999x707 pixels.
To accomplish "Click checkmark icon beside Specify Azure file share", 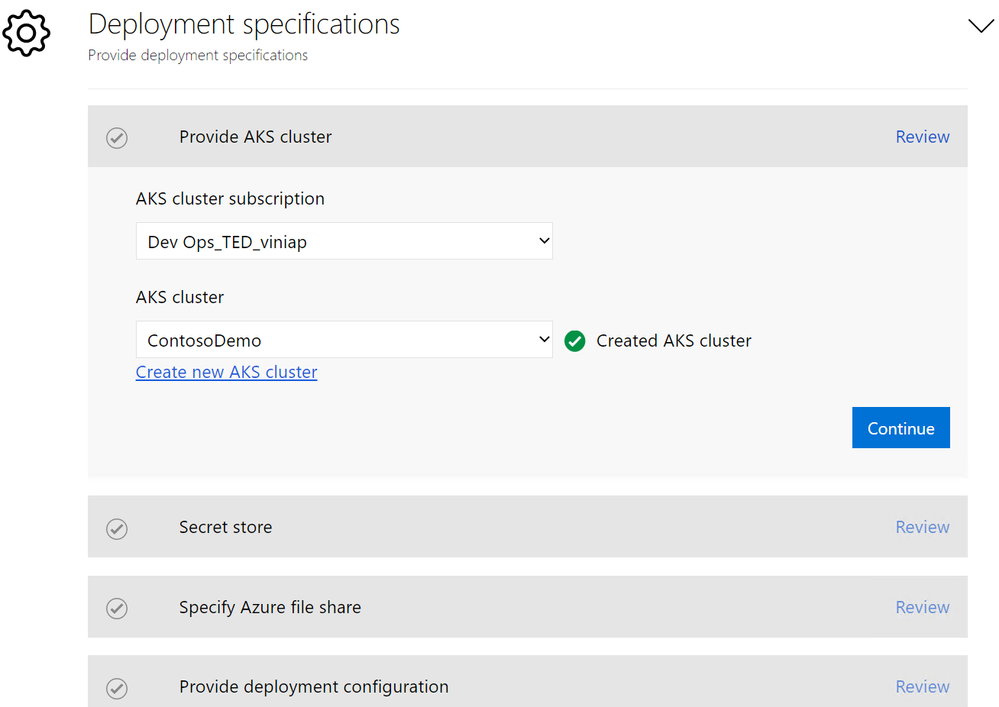I will pos(117,608).
